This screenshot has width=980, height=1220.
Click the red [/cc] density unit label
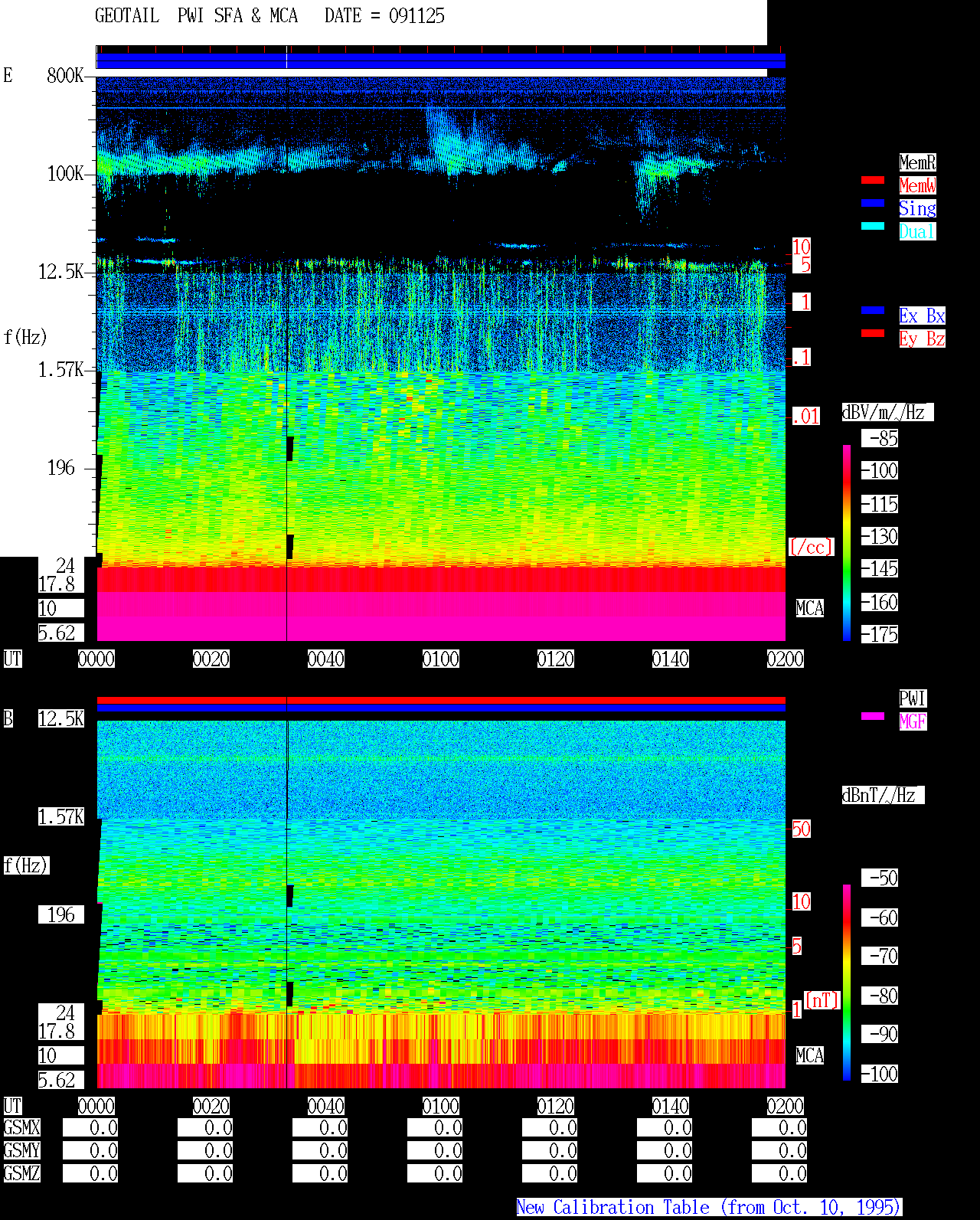[x=811, y=547]
